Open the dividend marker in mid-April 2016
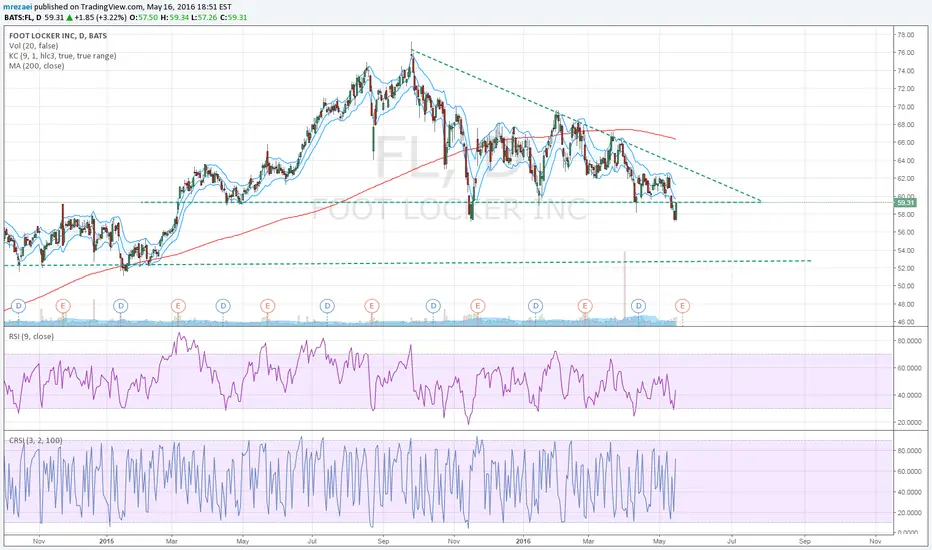 [x=638, y=306]
